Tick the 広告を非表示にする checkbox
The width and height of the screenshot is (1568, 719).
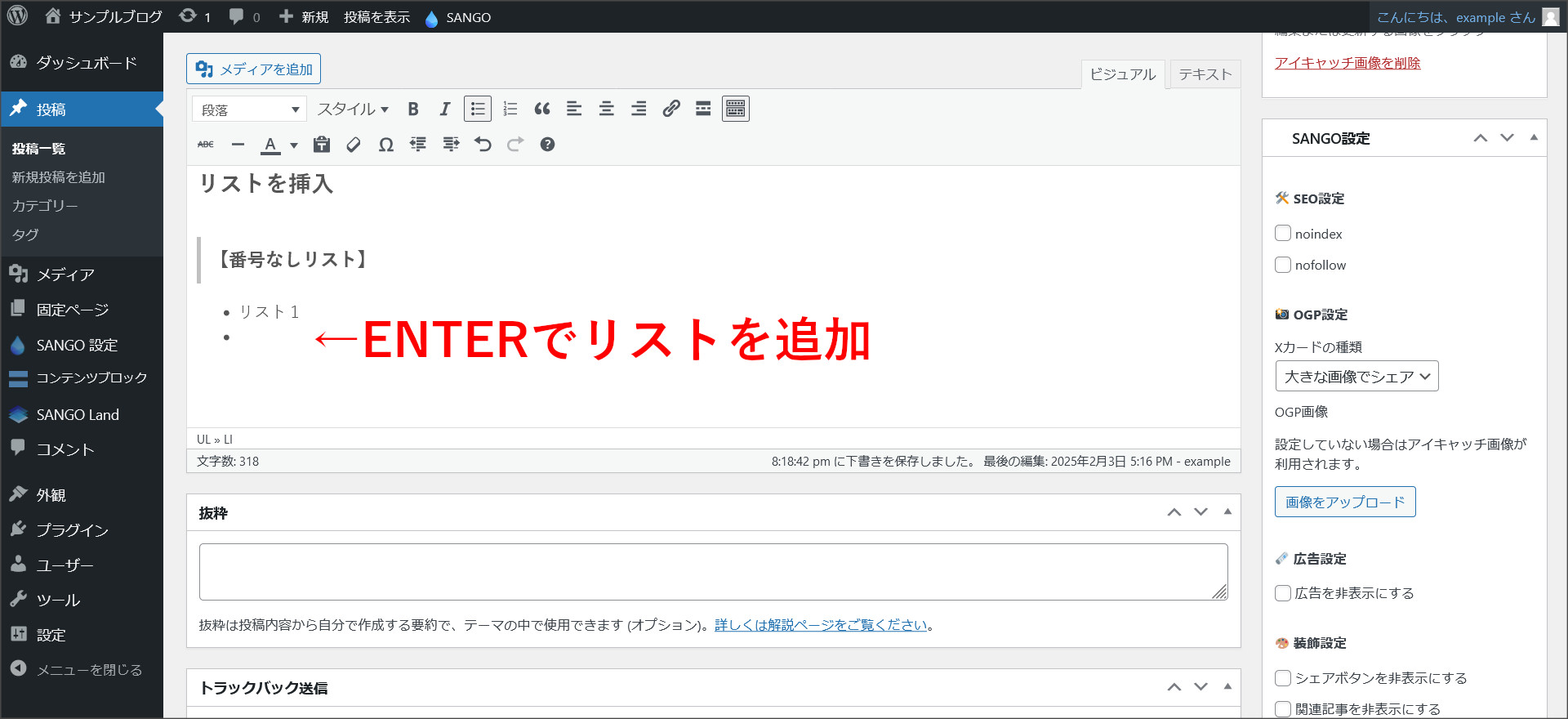(1283, 593)
